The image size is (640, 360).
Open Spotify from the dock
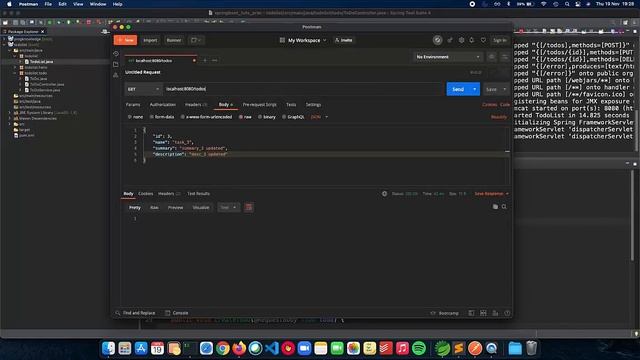click(x=418, y=348)
